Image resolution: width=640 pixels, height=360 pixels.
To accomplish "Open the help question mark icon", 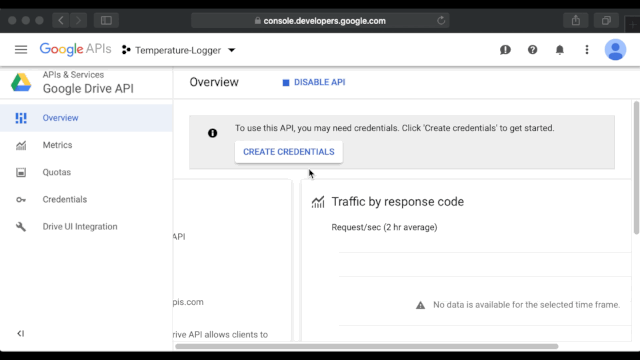I will (532, 50).
